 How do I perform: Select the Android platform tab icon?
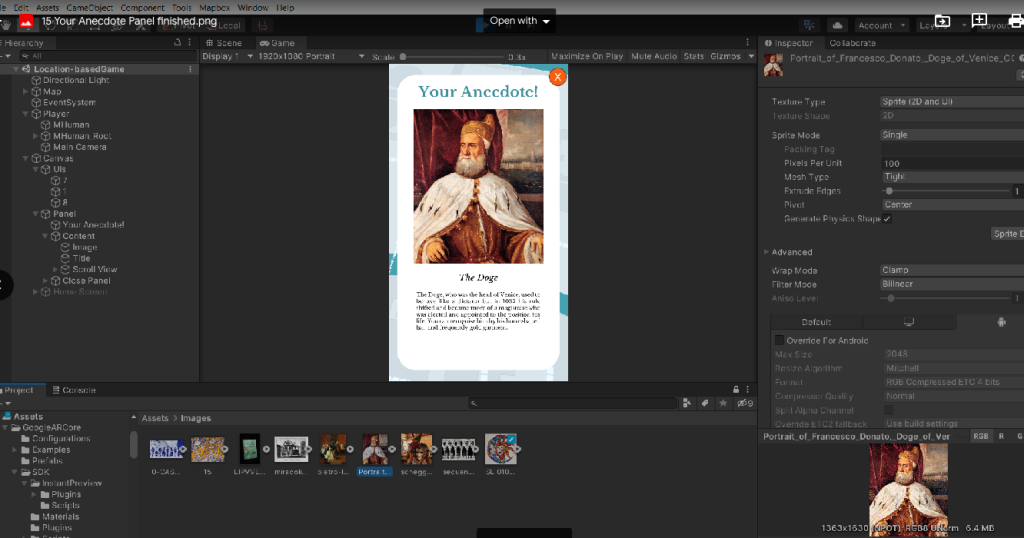tap(1001, 322)
